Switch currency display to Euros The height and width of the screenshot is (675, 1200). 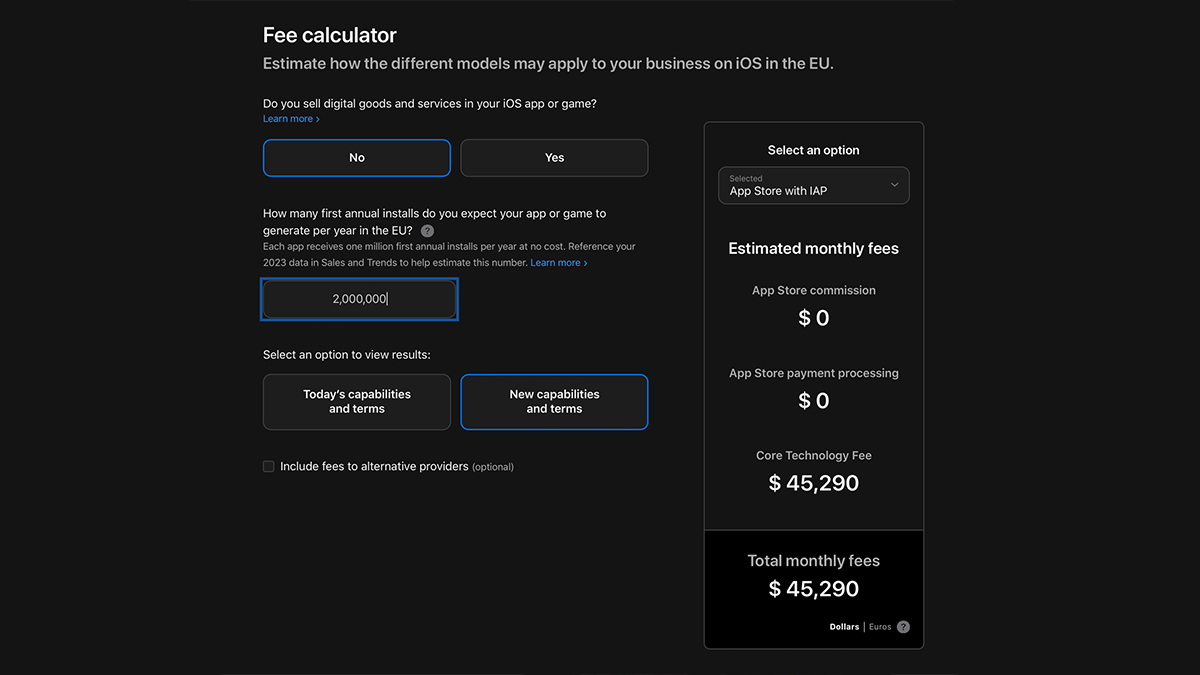coord(879,627)
